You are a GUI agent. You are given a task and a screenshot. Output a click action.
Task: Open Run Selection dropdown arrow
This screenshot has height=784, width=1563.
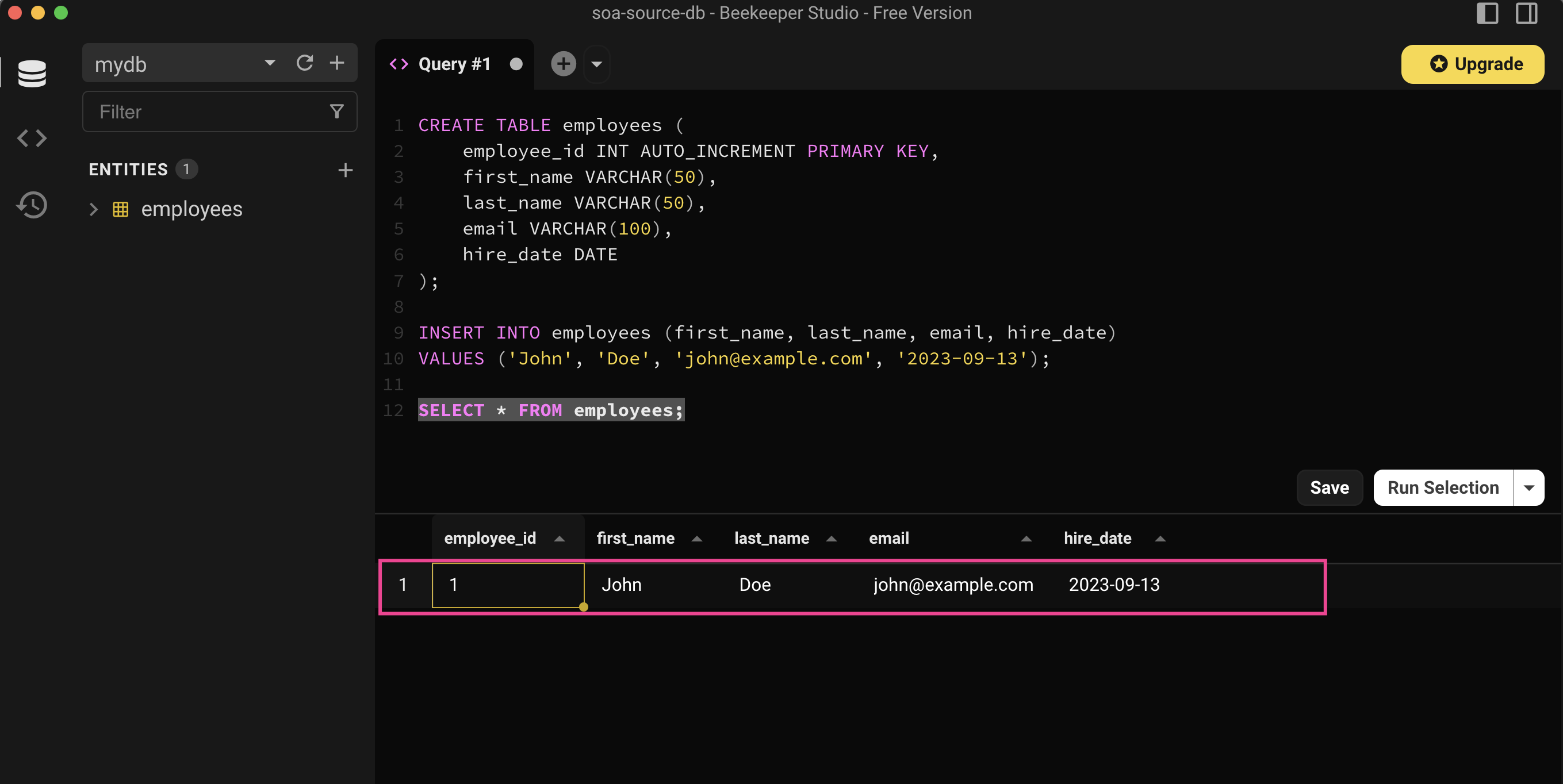tap(1528, 487)
